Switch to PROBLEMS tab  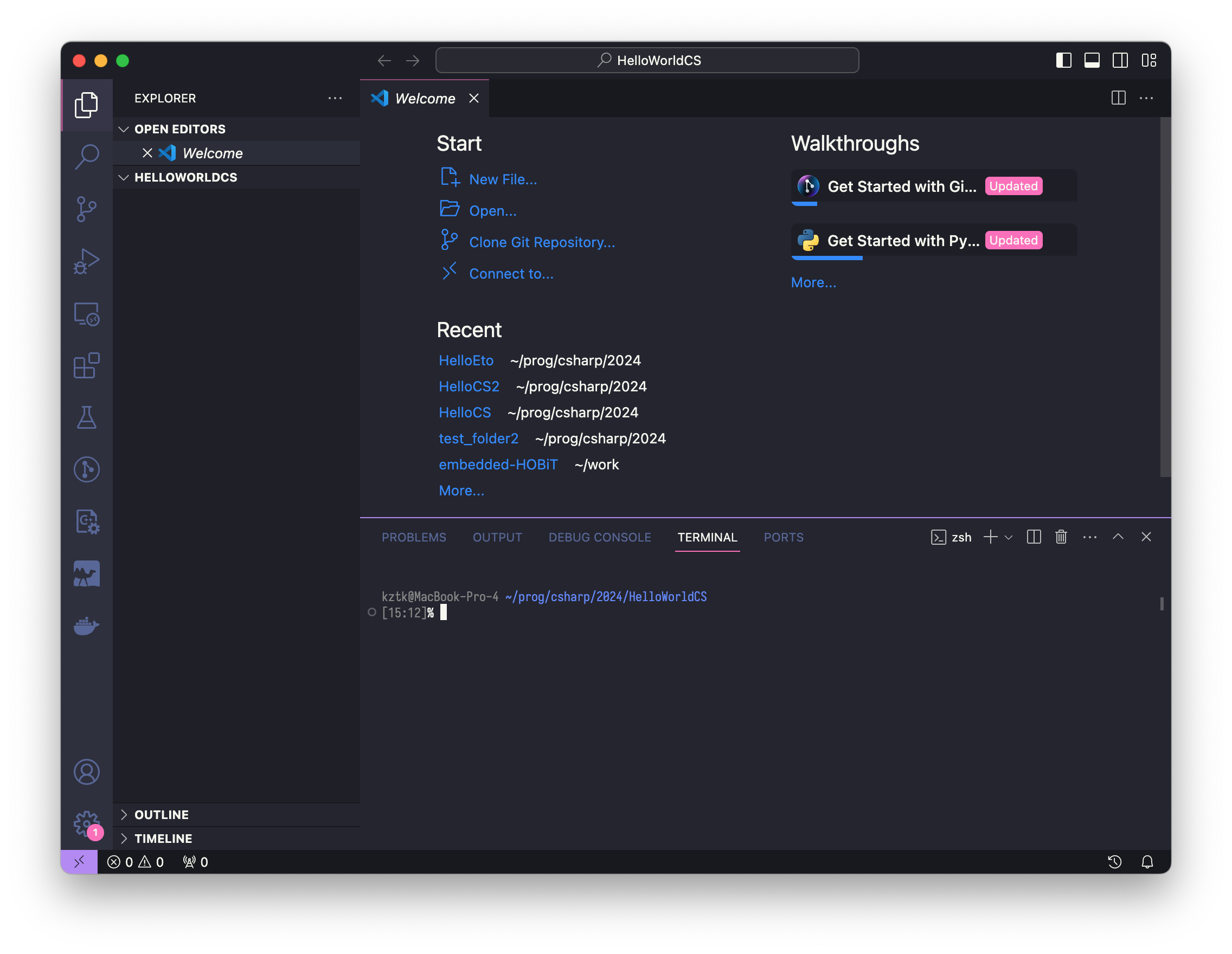coord(414,537)
